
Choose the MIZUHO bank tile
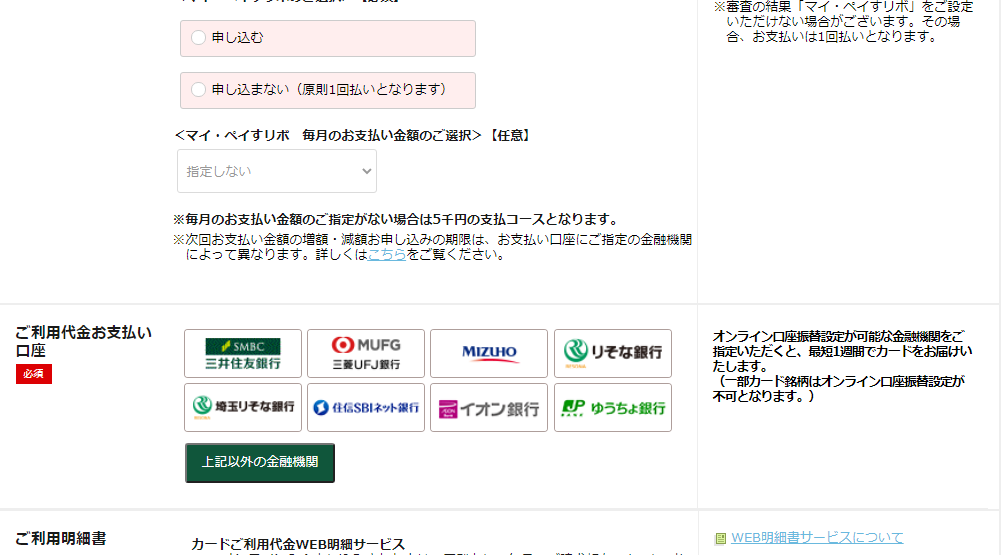489,354
